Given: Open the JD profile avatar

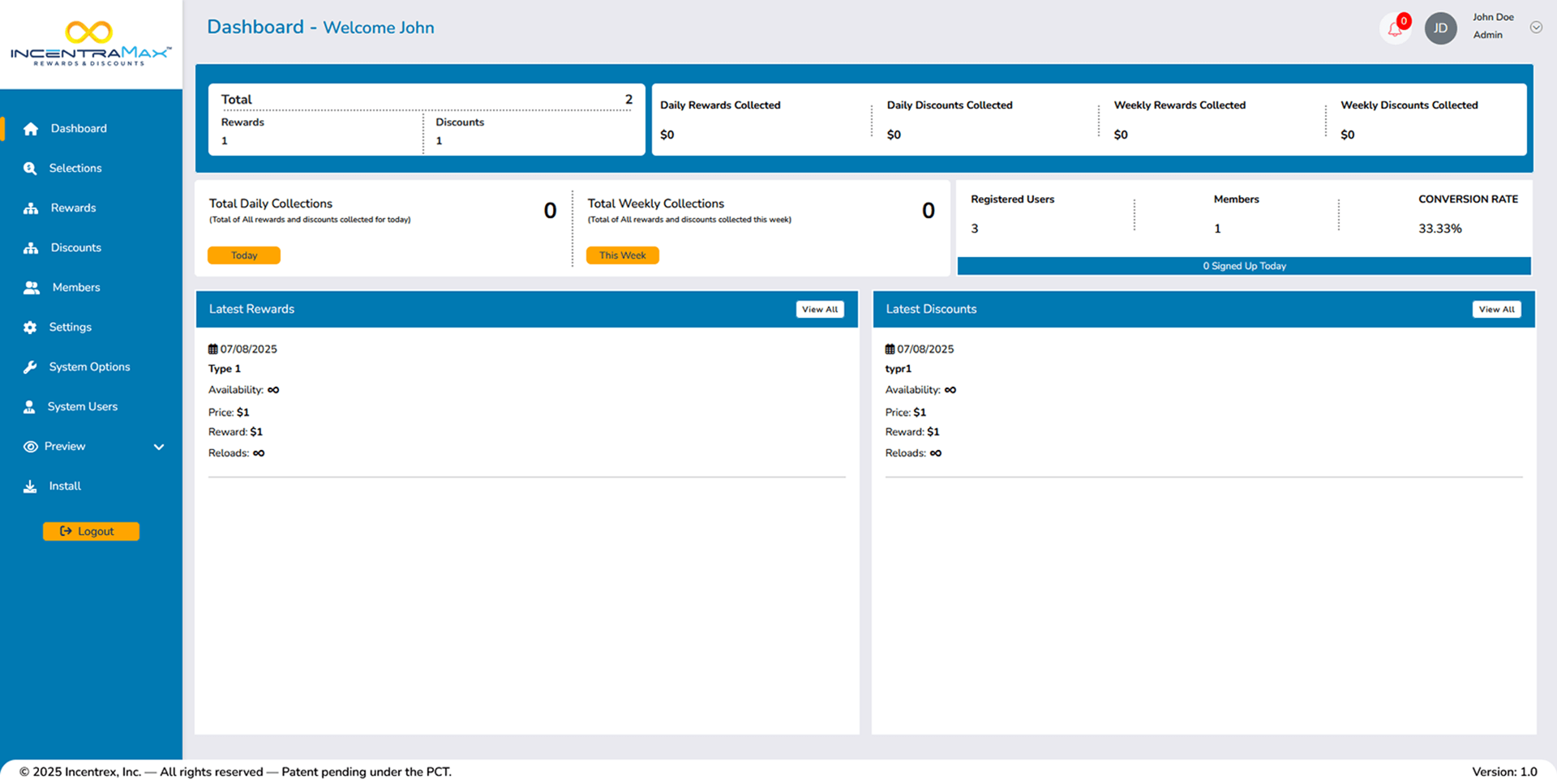Looking at the screenshot, I should (x=1441, y=28).
